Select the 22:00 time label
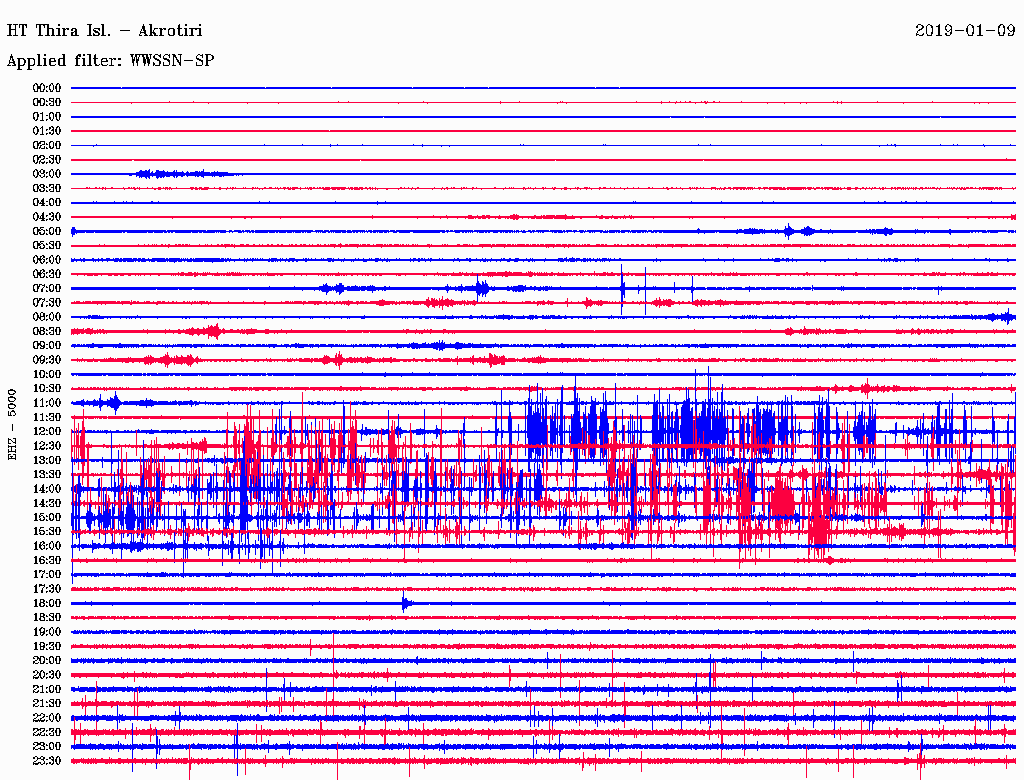Screen dimensions: 1024x780 click(x=46, y=718)
